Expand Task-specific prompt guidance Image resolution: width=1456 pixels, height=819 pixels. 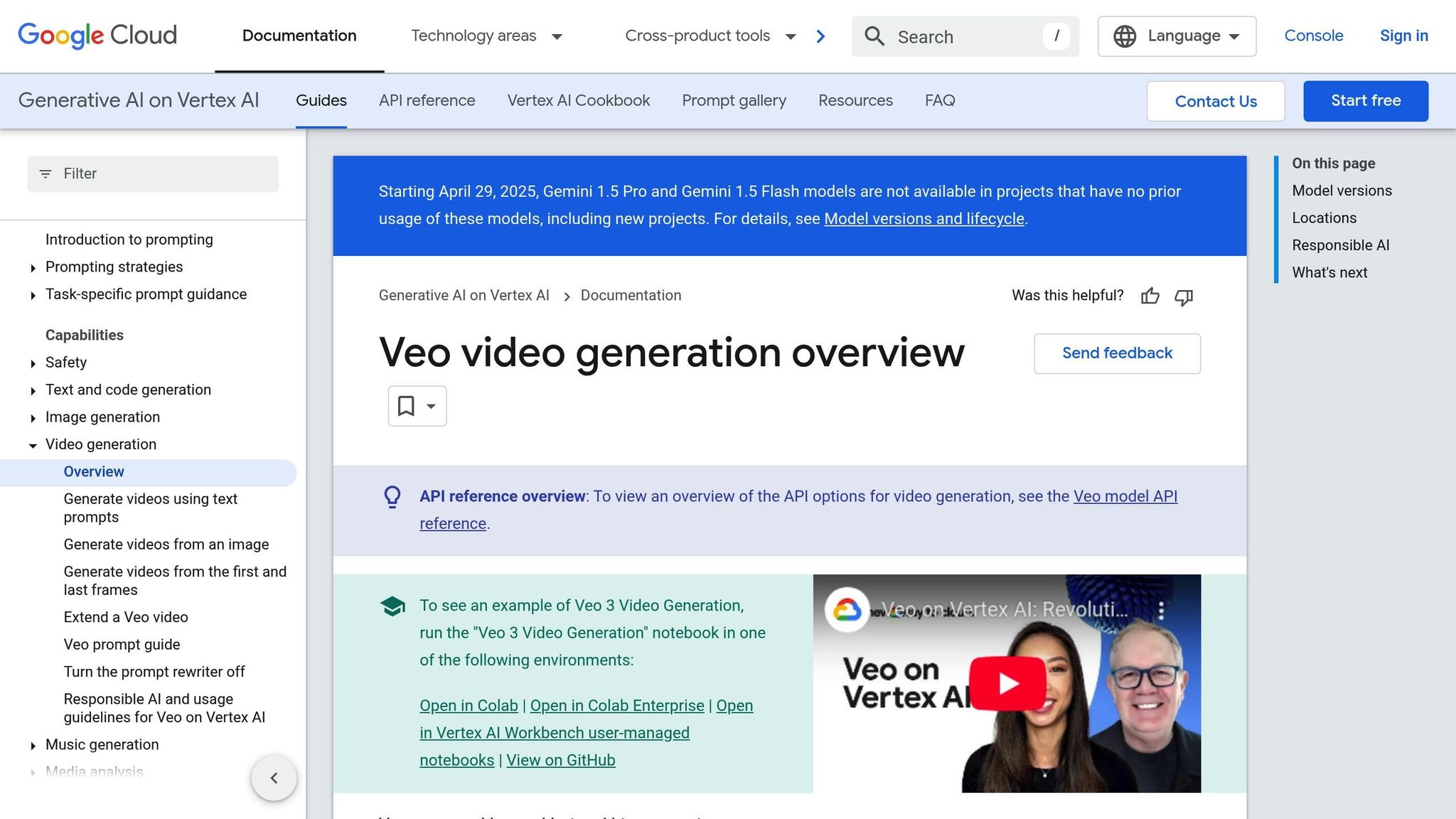pos(33,295)
